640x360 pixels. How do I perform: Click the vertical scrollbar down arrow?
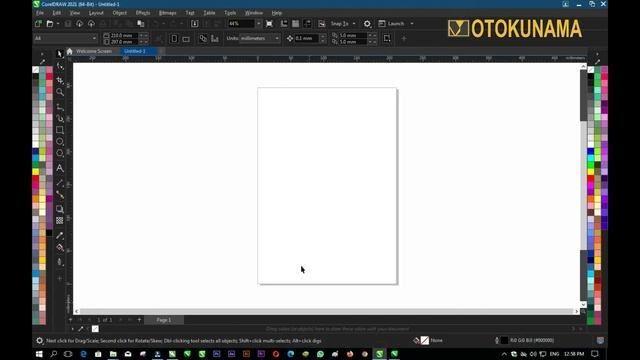pos(583,304)
